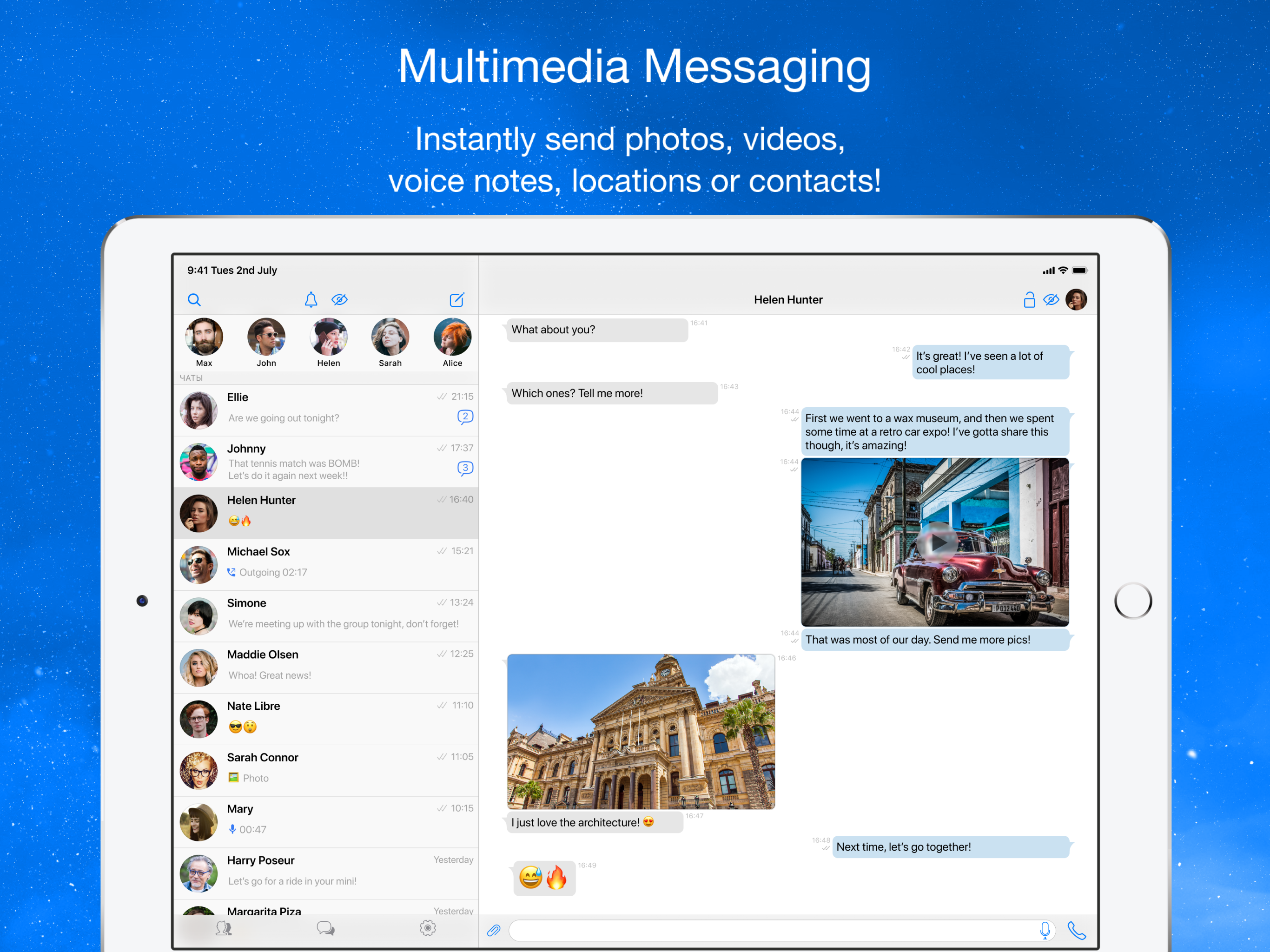
Task: Open the chat with Michael Sox
Action: [x=326, y=564]
